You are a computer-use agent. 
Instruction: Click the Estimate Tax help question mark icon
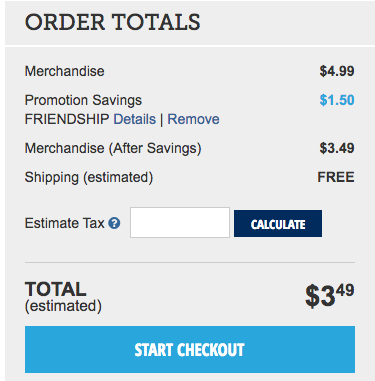pyautogui.click(x=114, y=223)
